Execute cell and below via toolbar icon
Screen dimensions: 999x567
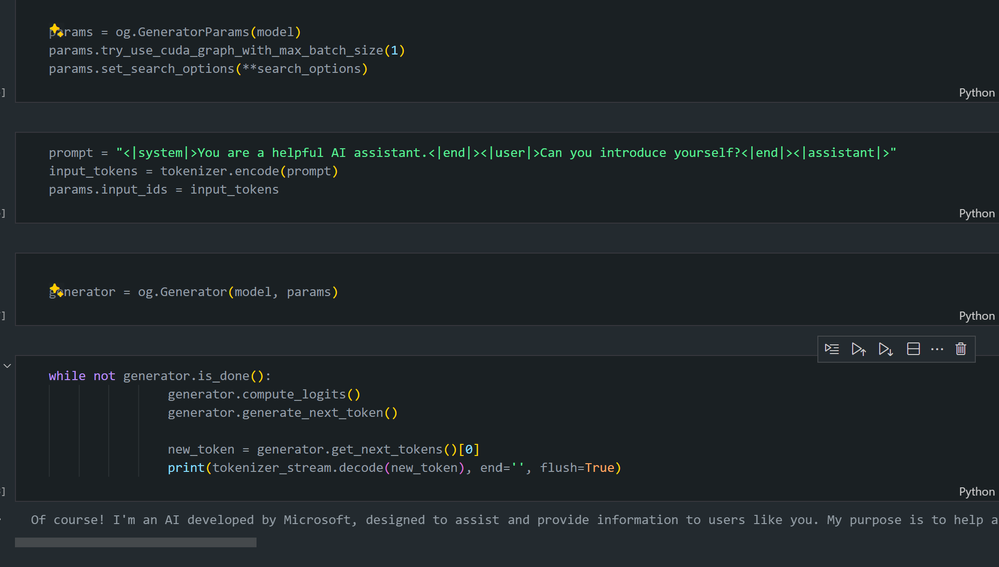885,349
